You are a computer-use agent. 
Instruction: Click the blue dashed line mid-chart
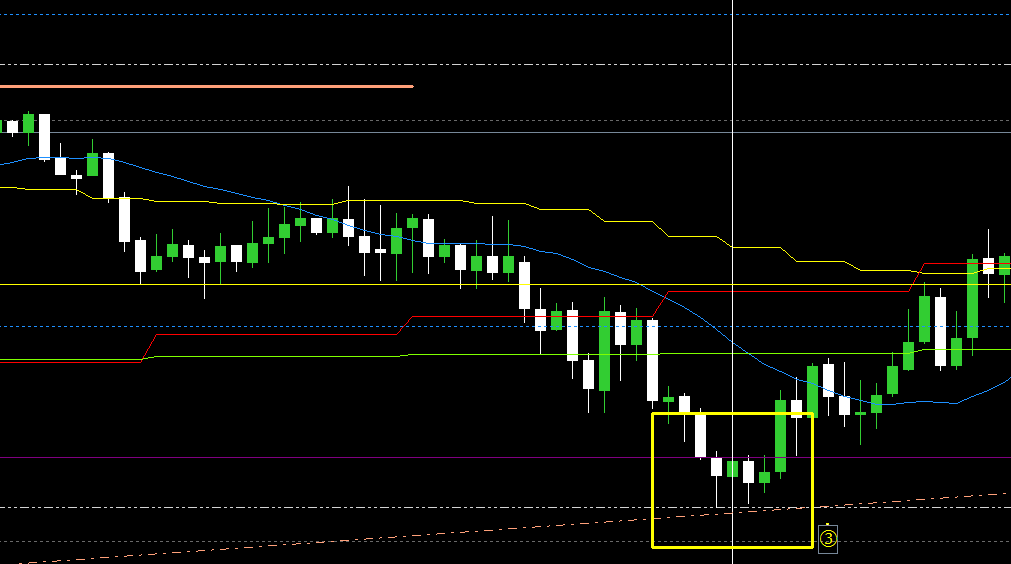(x=300, y=326)
